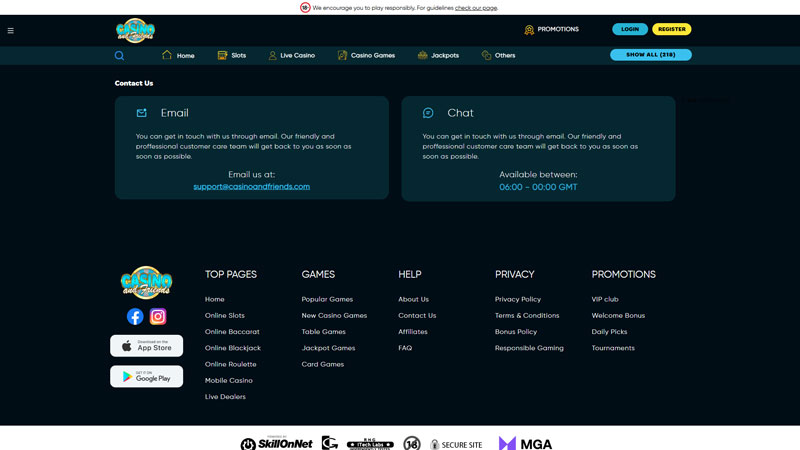The image size is (800, 450).
Task: Open the Responsible Gaming footer link
Action: pos(529,348)
